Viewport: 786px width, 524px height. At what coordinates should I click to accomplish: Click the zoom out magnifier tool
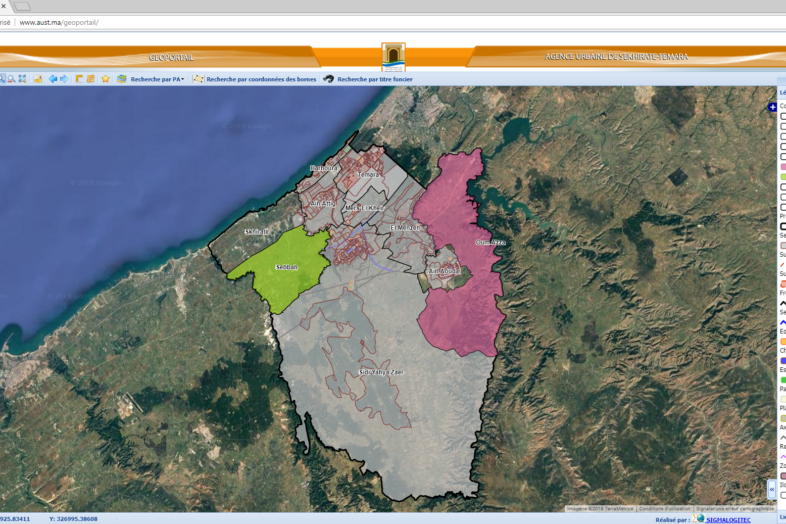pos(10,79)
